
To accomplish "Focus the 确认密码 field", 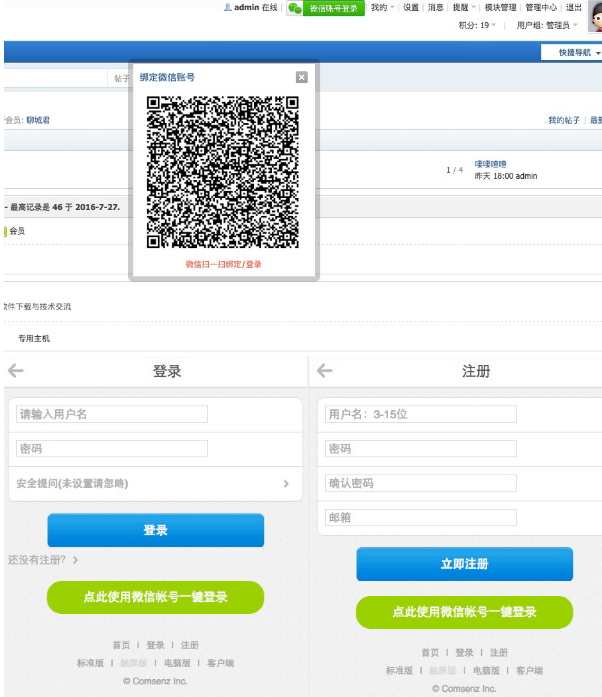I will coord(421,483).
